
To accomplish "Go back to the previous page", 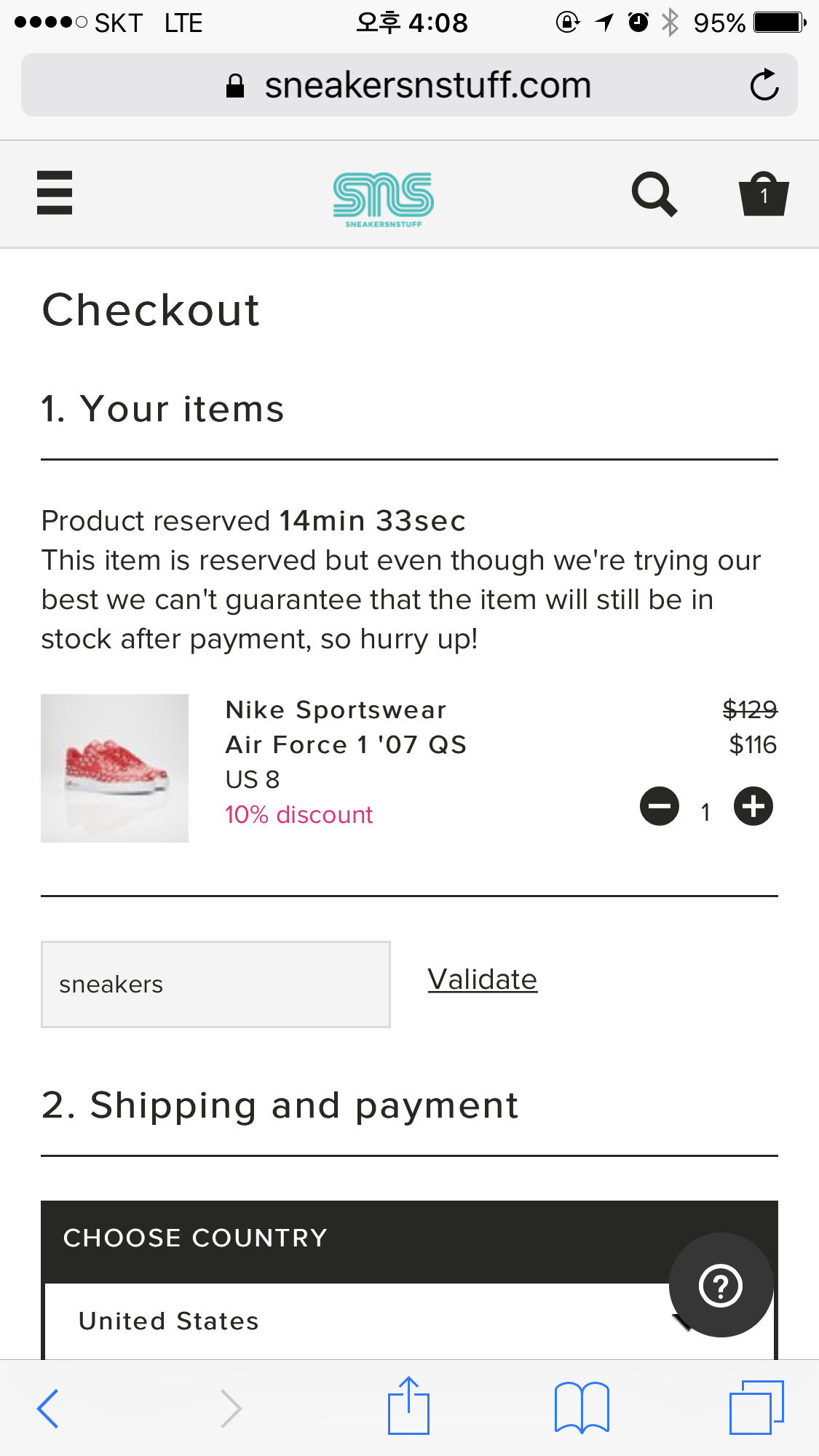I will [48, 1408].
